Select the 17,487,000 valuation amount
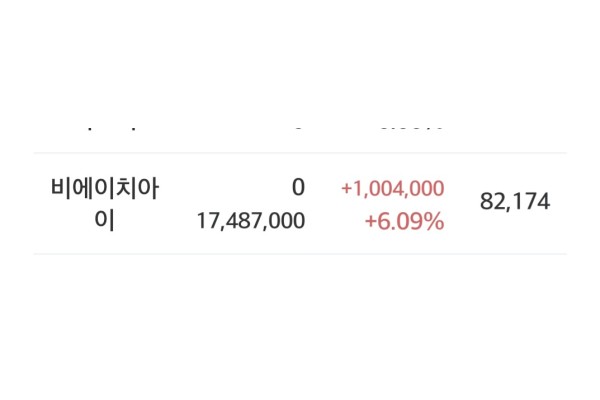The width and height of the screenshot is (600, 400). click(251, 221)
